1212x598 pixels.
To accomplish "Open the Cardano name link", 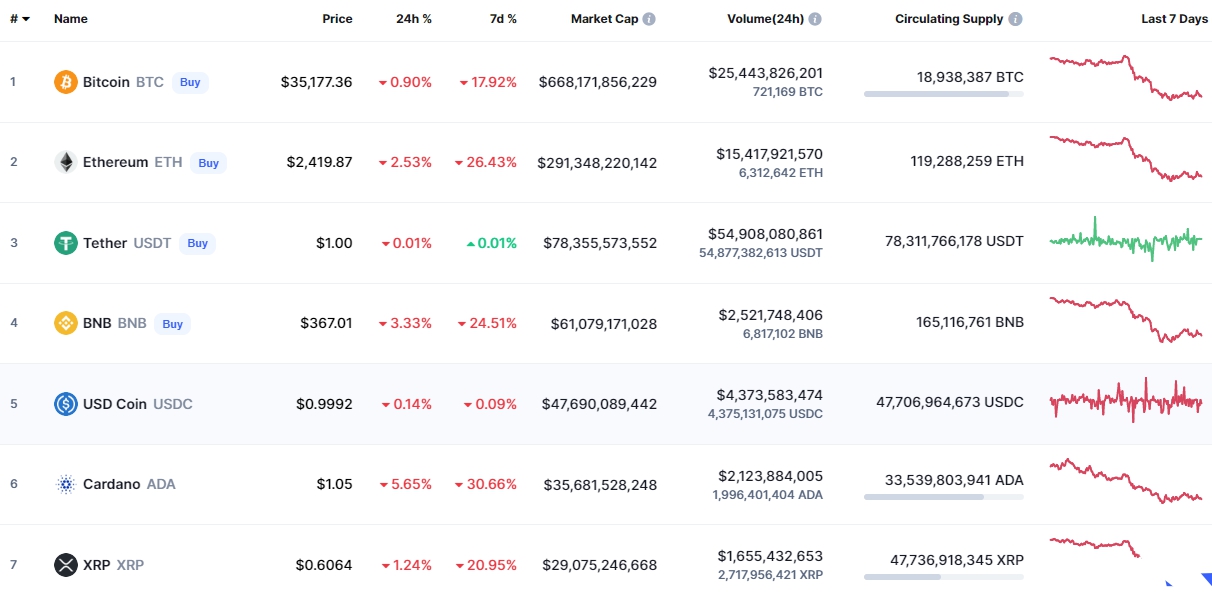I will click(112, 484).
